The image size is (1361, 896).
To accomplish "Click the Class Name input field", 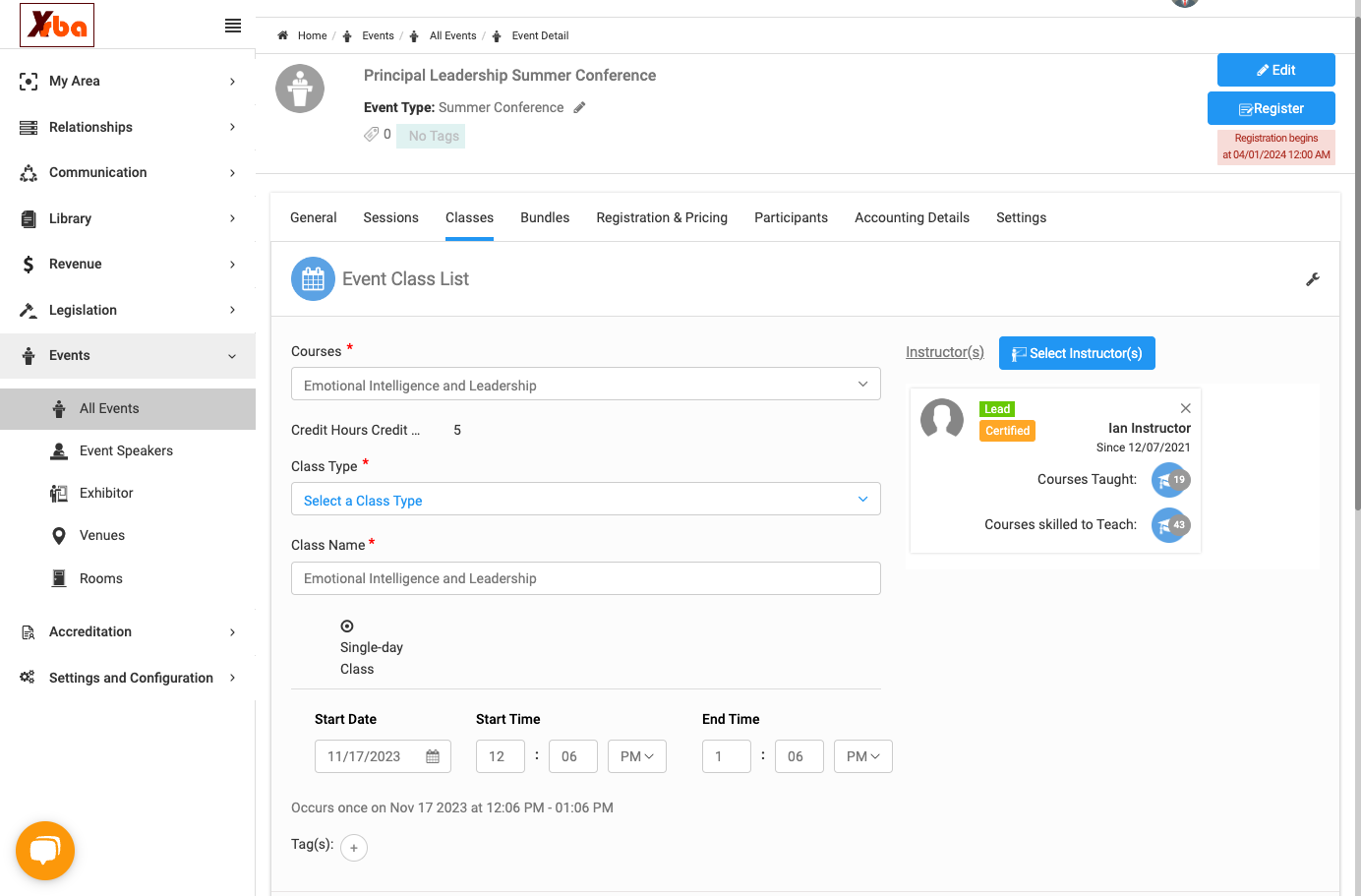I will point(586,578).
